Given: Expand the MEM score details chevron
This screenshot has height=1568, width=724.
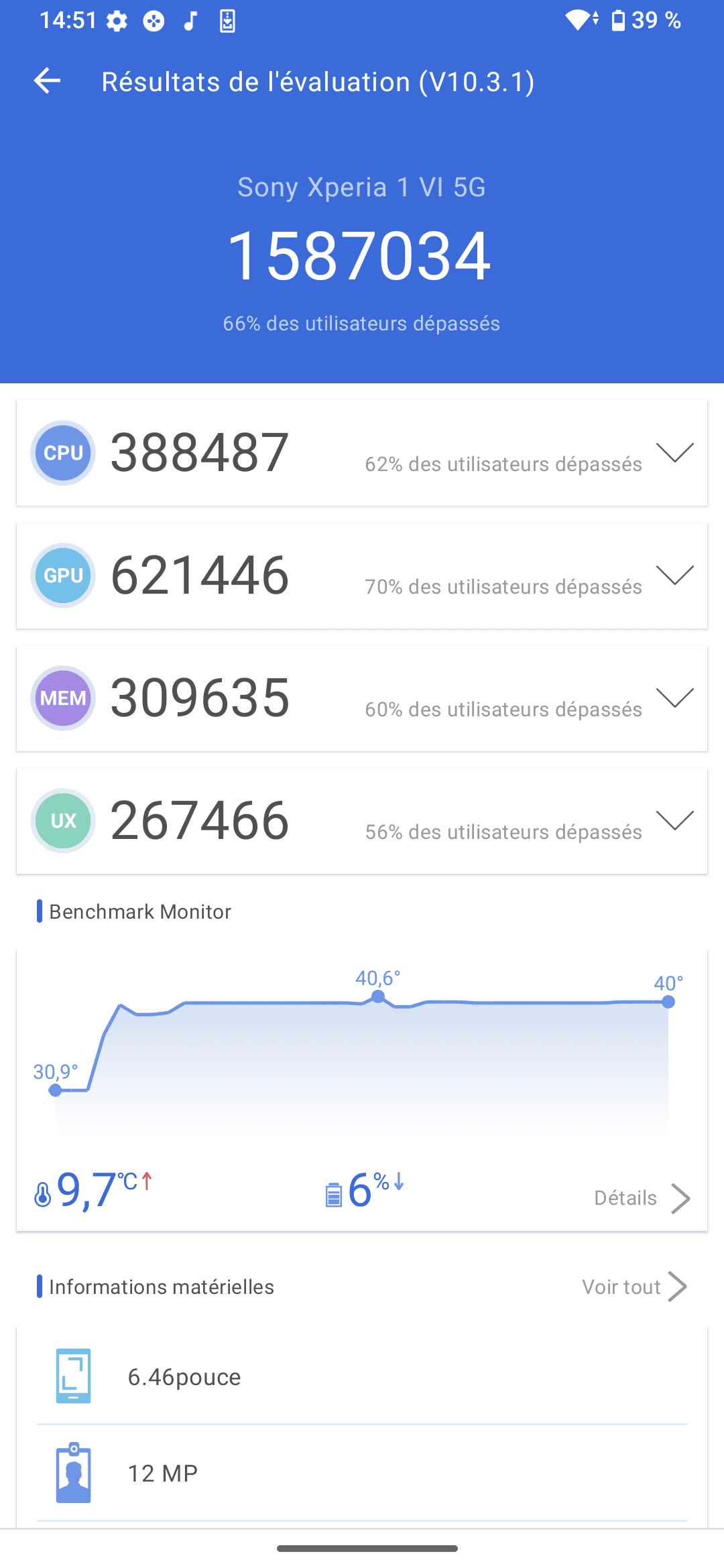Looking at the screenshot, I should (x=674, y=698).
